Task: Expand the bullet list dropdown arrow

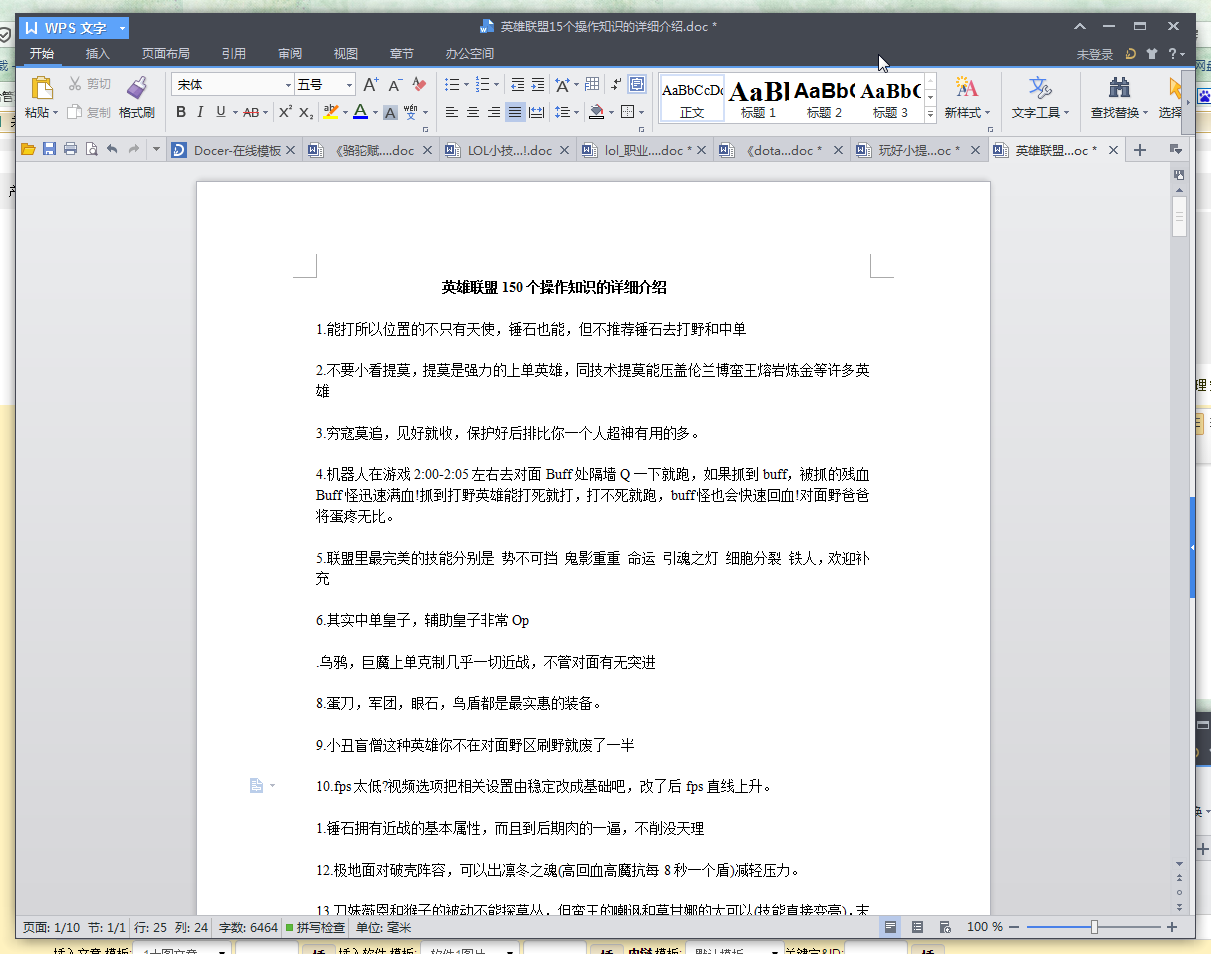Action: tap(466, 85)
